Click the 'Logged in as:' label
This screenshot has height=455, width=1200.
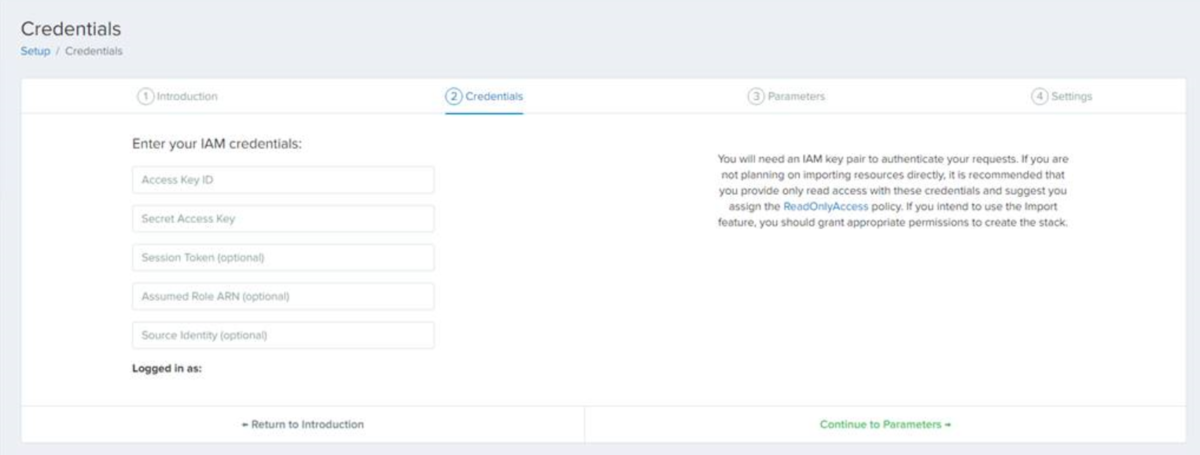[167, 368]
